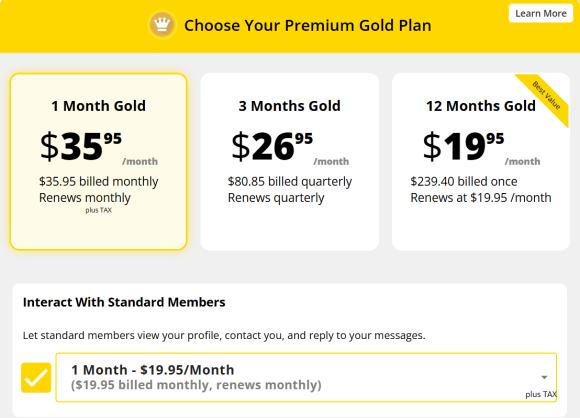Viewport: 580px width, 418px height.
Task: Click the $239.40 billed once text
Action: (x=464, y=182)
